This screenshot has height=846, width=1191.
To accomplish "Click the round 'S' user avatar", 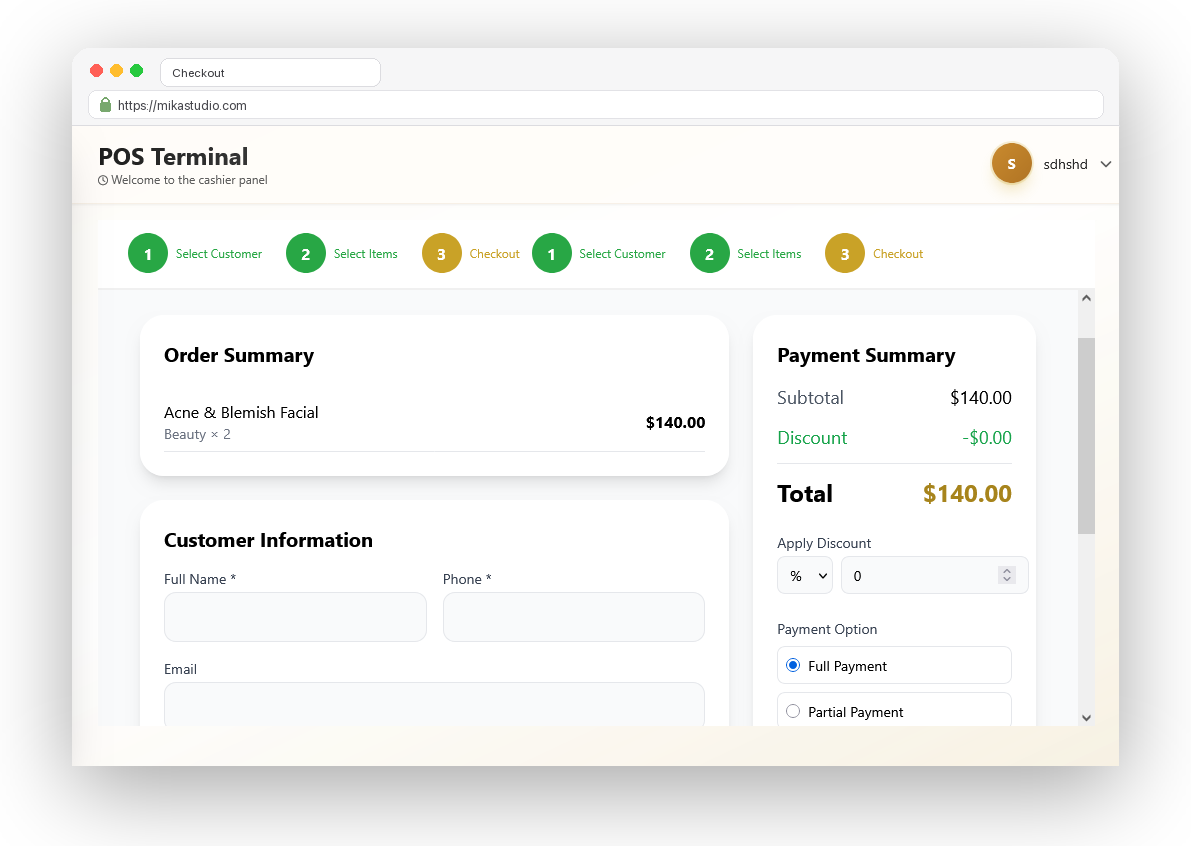I will 1011,163.
